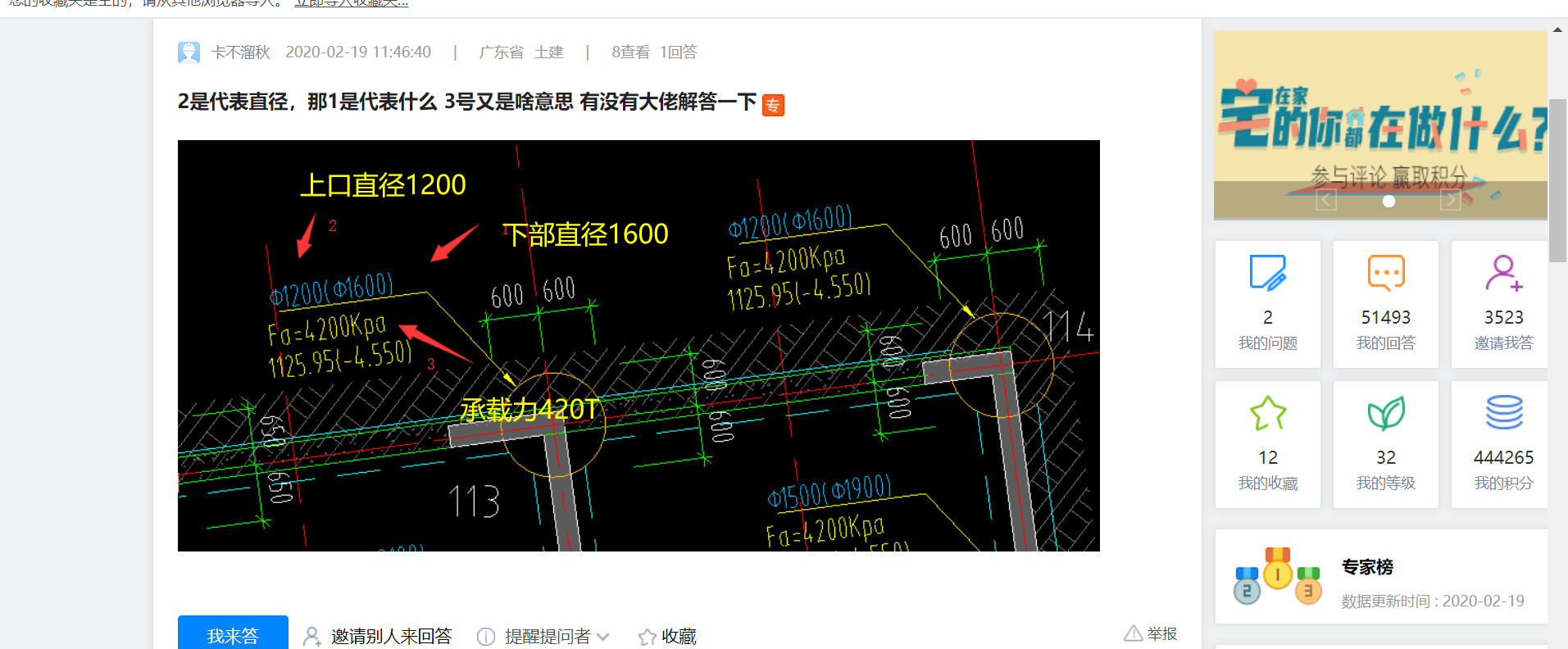Click the 举报 link
Viewport: 1568px width, 649px height.
pos(1161,633)
